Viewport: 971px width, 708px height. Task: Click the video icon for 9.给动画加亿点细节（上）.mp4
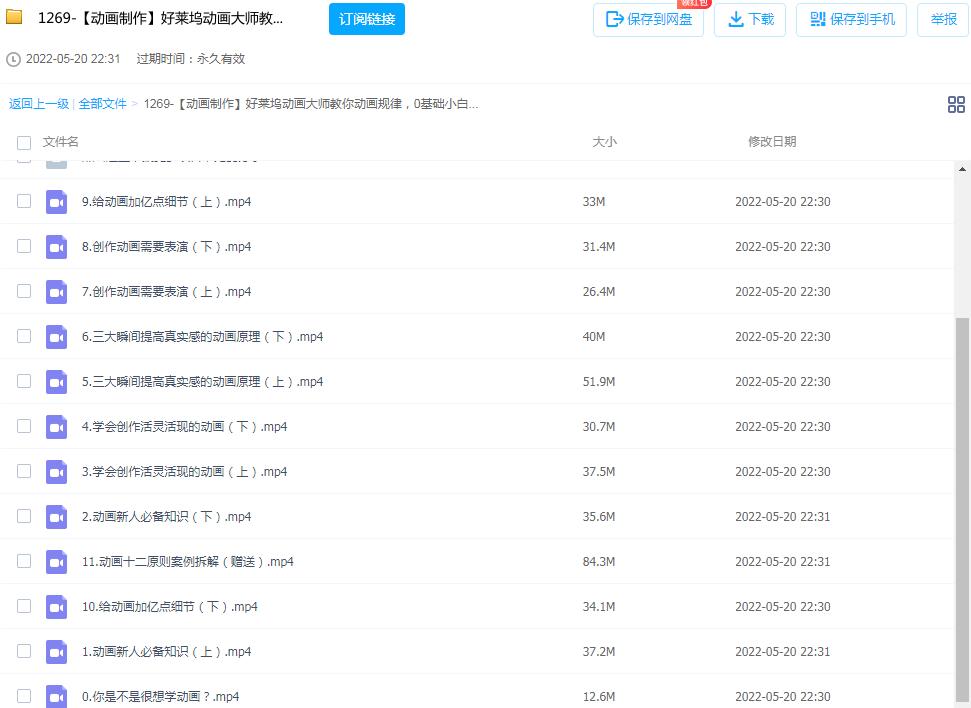(x=56, y=202)
